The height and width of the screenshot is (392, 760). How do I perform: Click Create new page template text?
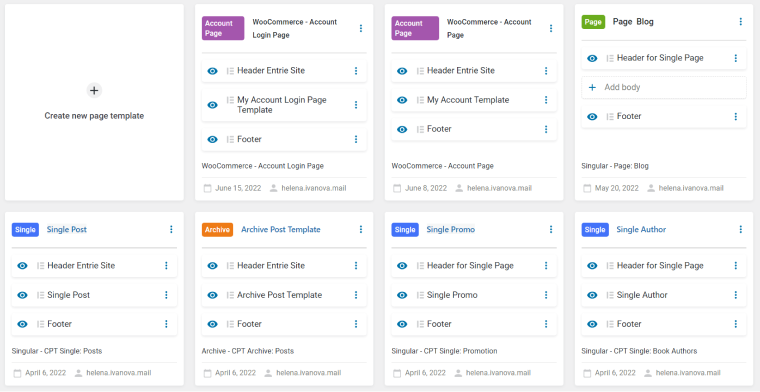pyautogui.click(x=94, y=116)
